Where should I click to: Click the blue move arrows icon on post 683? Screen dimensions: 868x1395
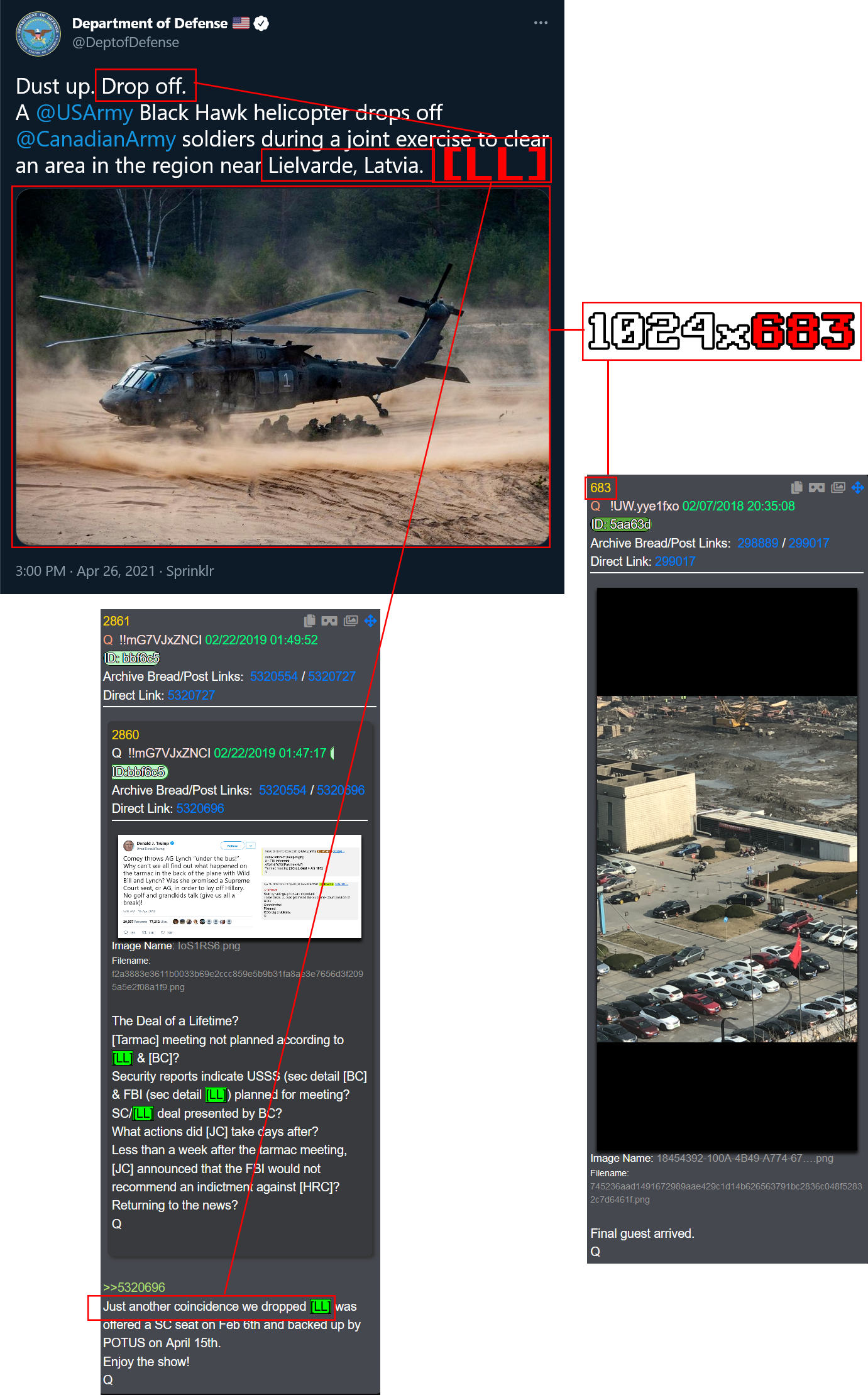(858, 487)
